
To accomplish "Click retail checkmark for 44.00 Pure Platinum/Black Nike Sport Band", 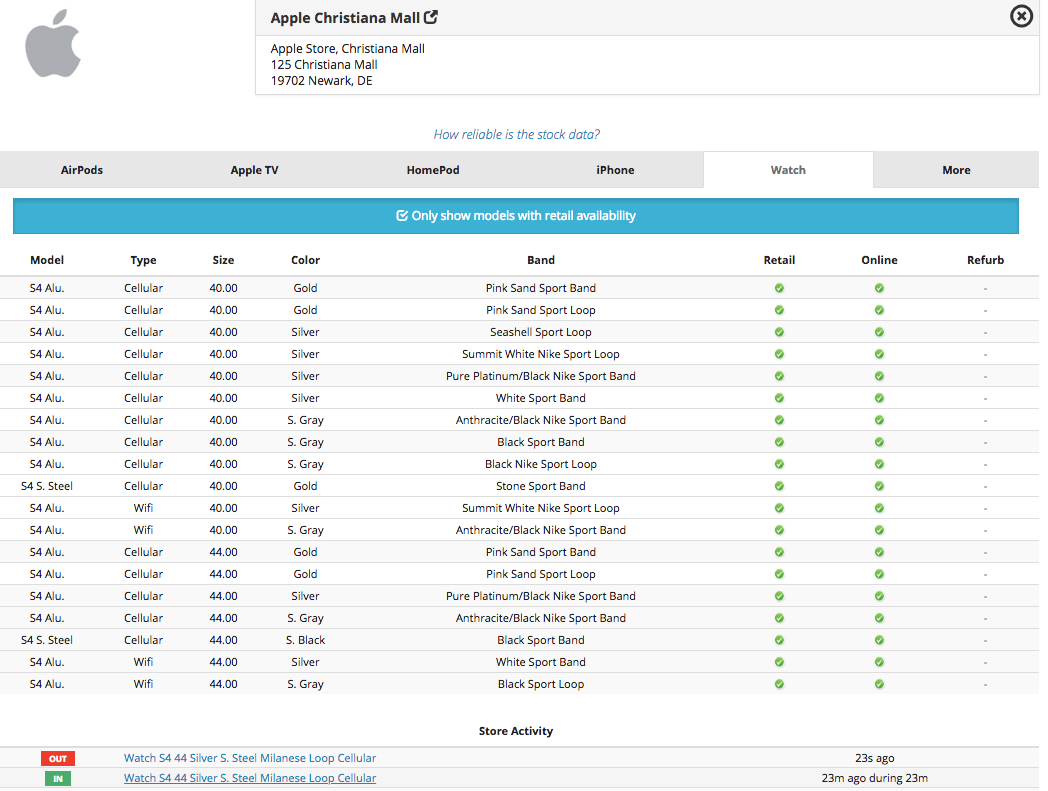I will point(779,596).
